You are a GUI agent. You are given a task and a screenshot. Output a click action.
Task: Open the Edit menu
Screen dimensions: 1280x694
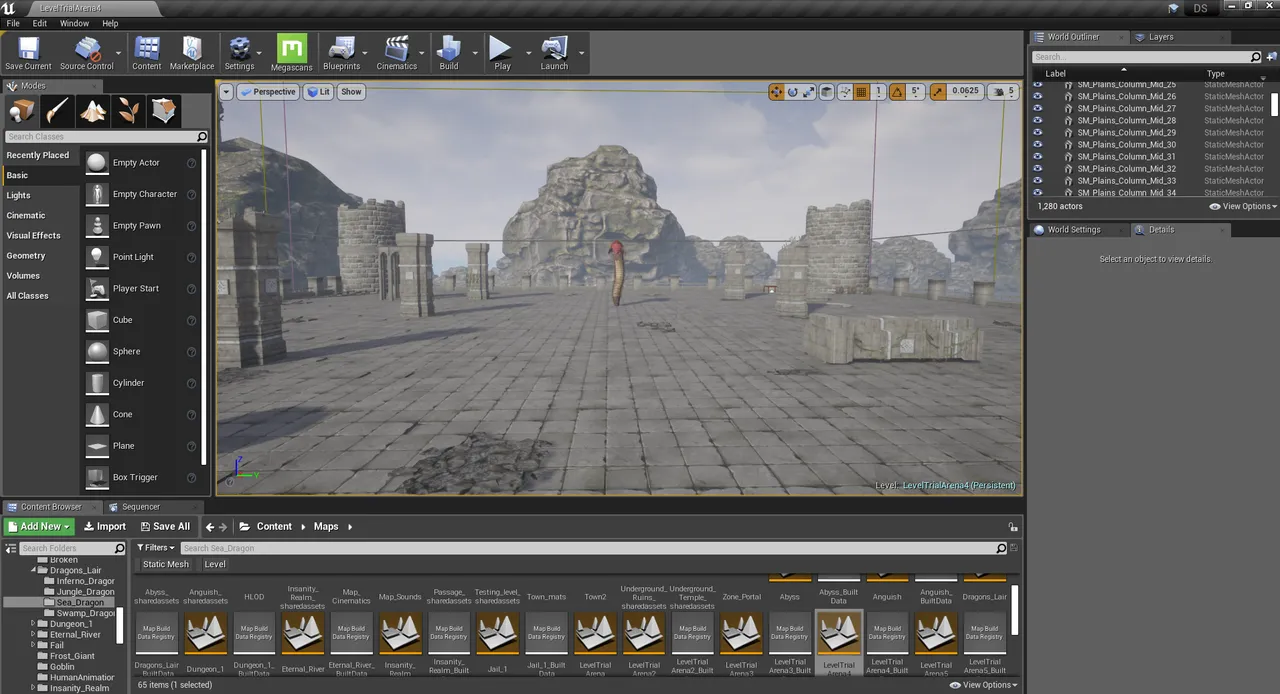pyautogui.click(x=40, y=23)
